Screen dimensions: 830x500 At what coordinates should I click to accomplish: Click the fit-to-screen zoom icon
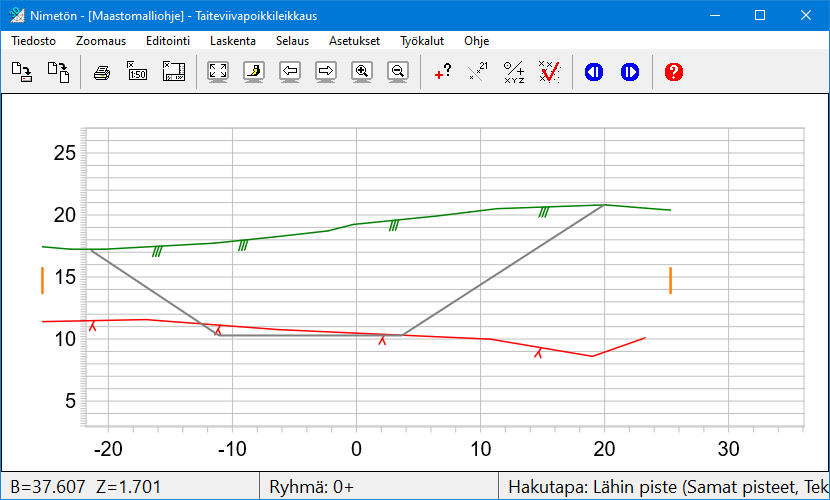point(218,72)
